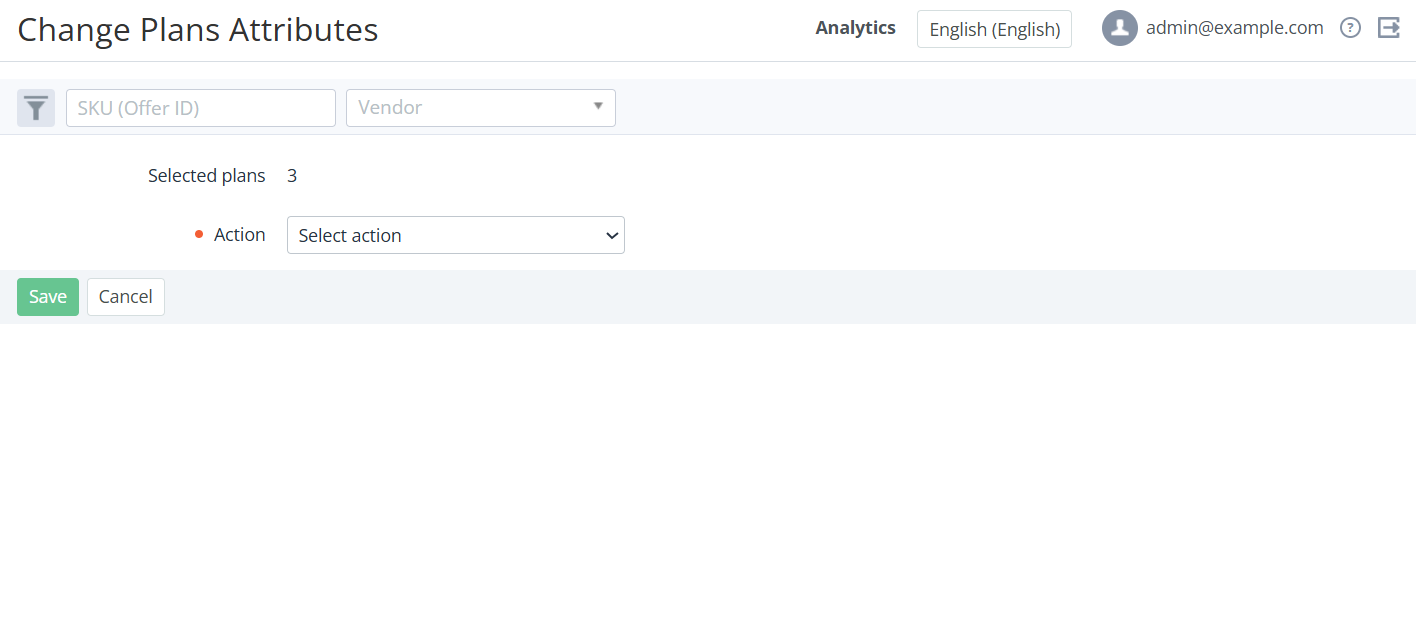The width and height of the screenshot is (1416, 644).
Task: Log out using the exit arrow icon
Action: click(x=1389, y=28)
